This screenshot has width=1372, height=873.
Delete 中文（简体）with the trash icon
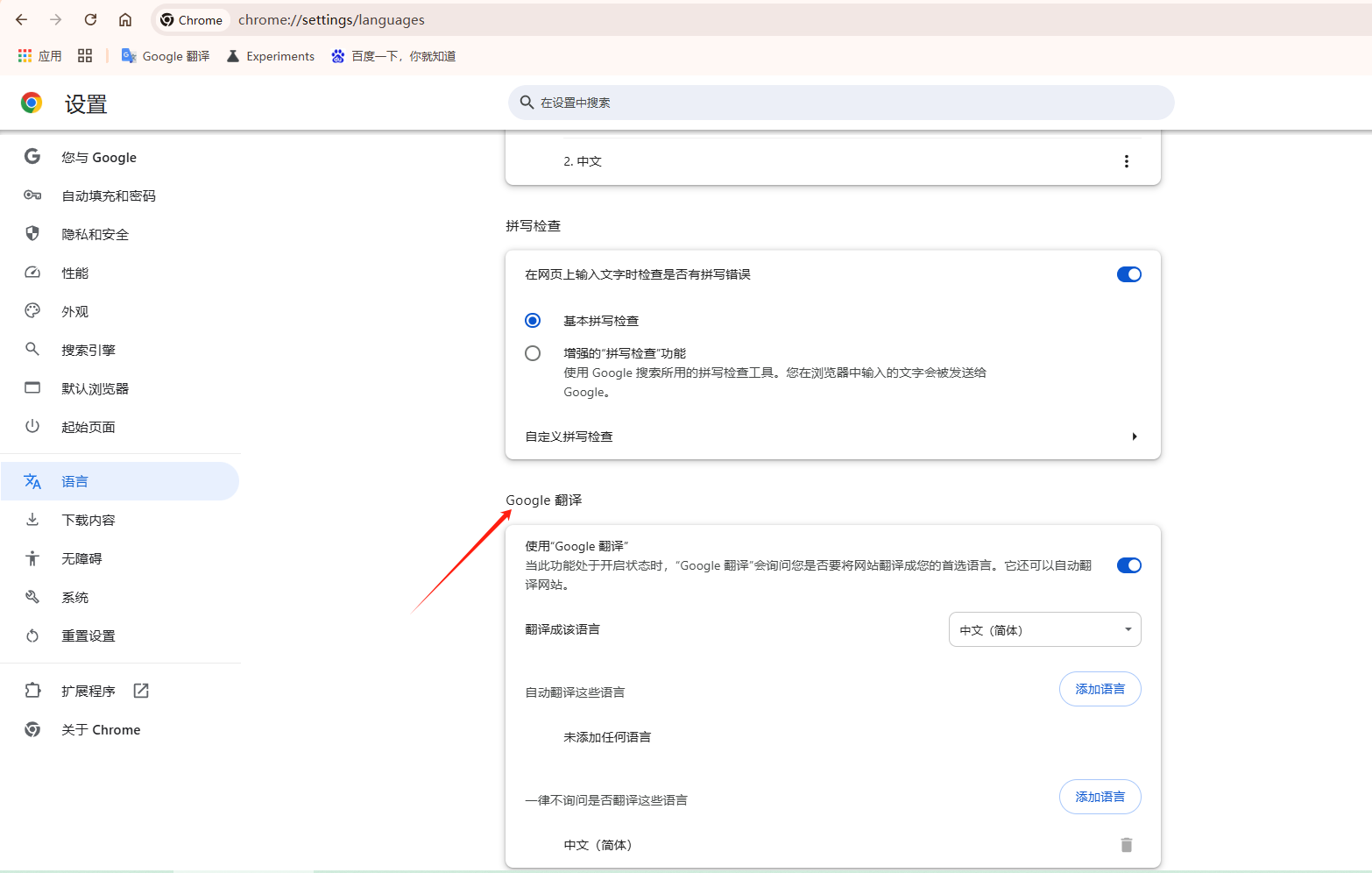click(x=1127, y=845)
